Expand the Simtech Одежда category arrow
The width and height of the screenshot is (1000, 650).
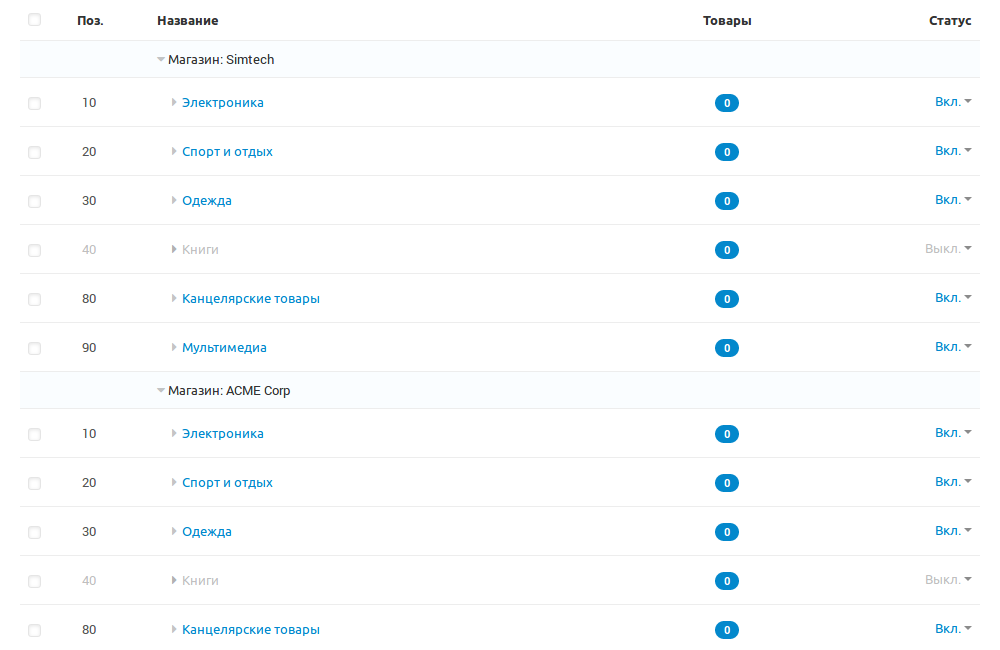point(174,201)
